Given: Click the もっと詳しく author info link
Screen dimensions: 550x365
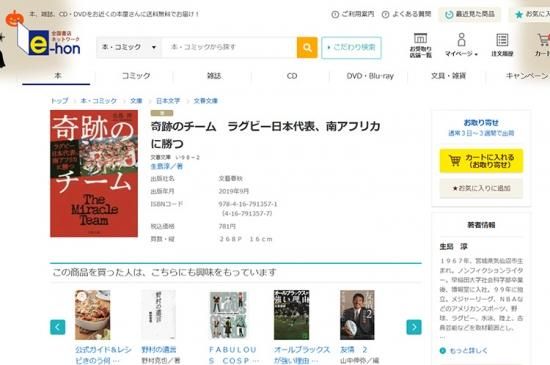Looking at the screenshot, I should [x=464, y=350].
